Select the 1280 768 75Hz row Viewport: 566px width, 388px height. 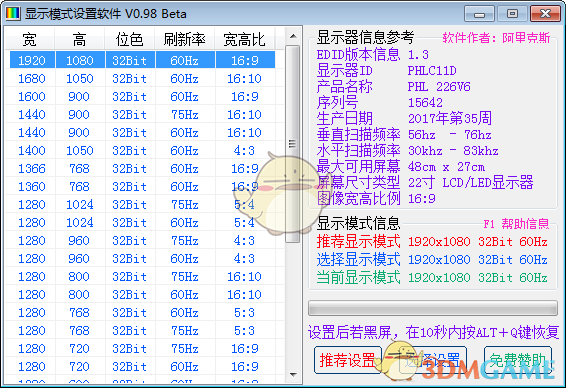click(142, 331)
